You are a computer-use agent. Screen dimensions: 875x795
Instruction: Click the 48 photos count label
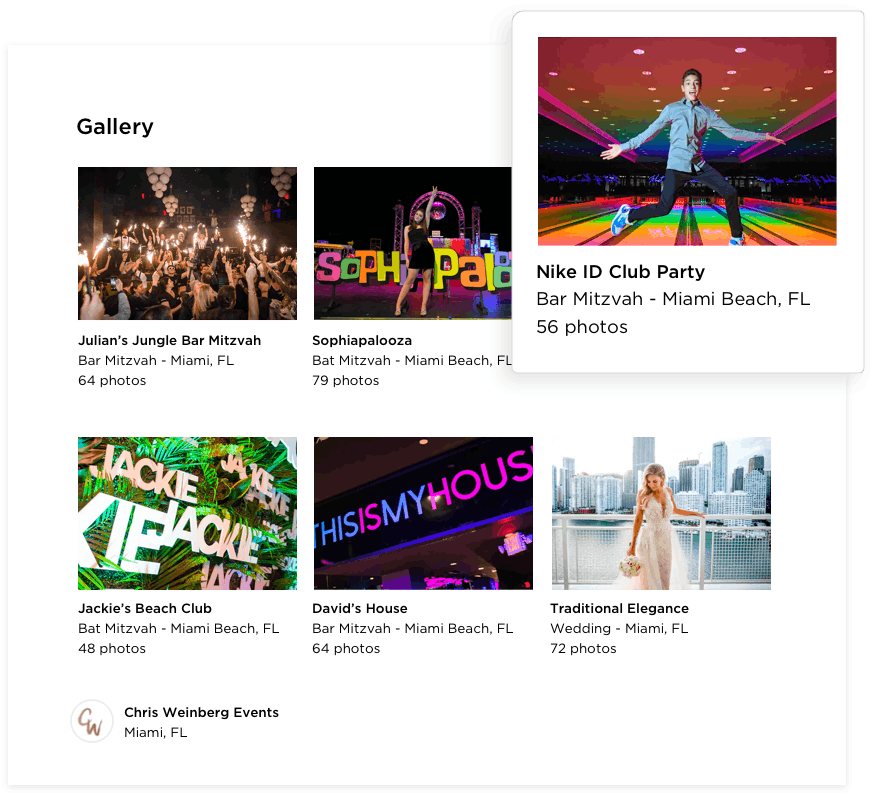(112, 648)
